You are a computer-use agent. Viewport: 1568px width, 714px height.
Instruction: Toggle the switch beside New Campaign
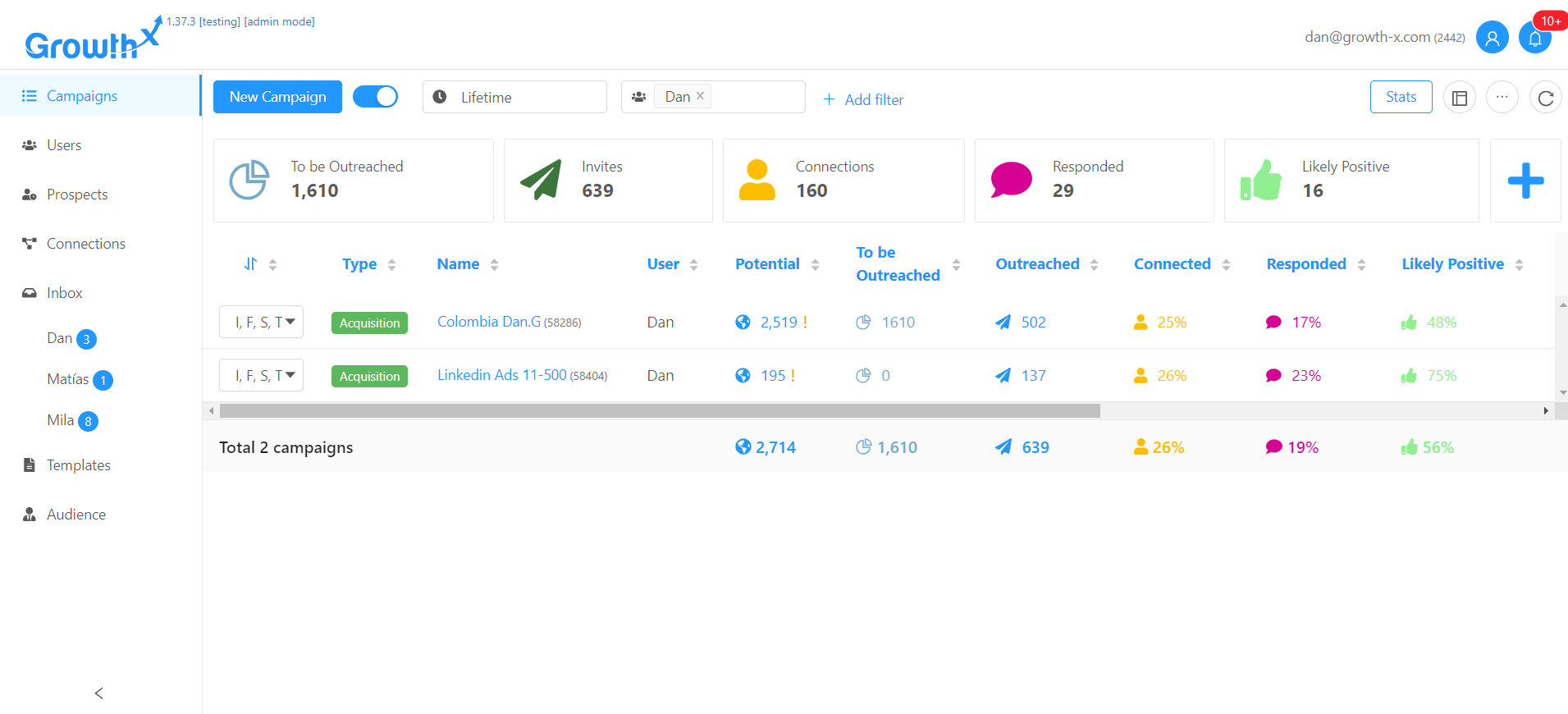[x=376, y=97]
